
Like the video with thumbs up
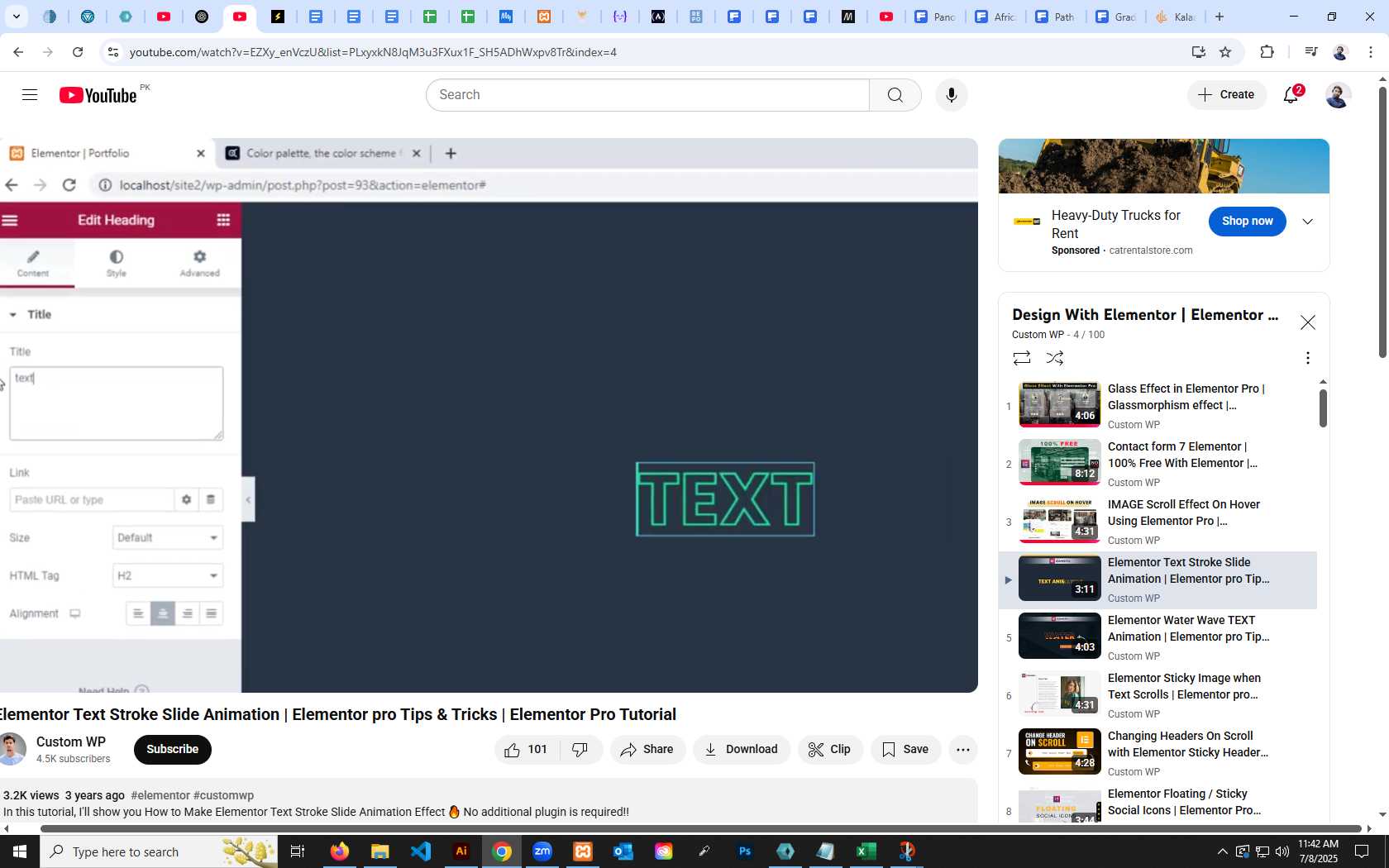527,750
